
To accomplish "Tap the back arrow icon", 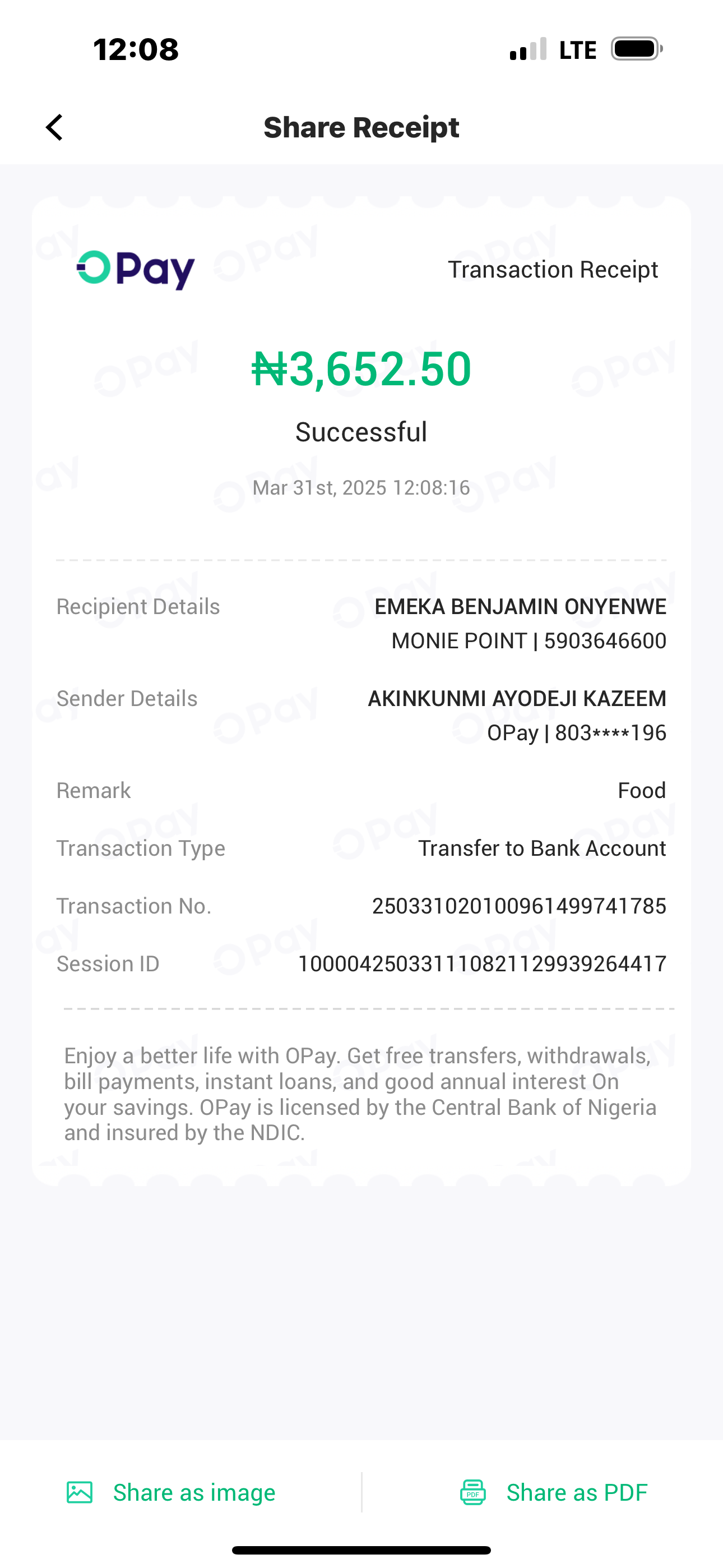I will tap(55, 127).
